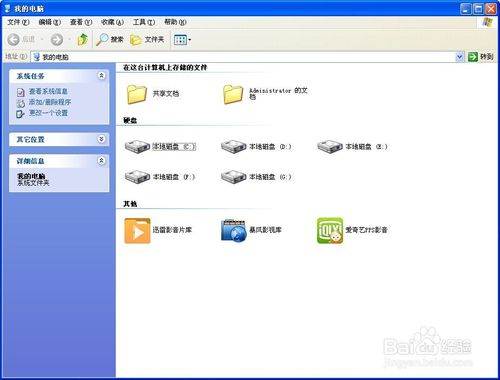Screen dimensions: 500x380
Task: Click the 详细信息 panel header text
Action: tap(30, 161)
